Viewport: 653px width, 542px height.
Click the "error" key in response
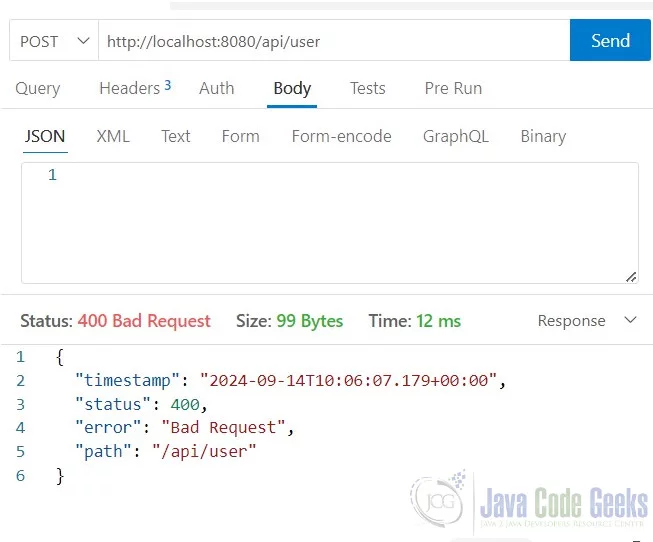tap(108, 427)
